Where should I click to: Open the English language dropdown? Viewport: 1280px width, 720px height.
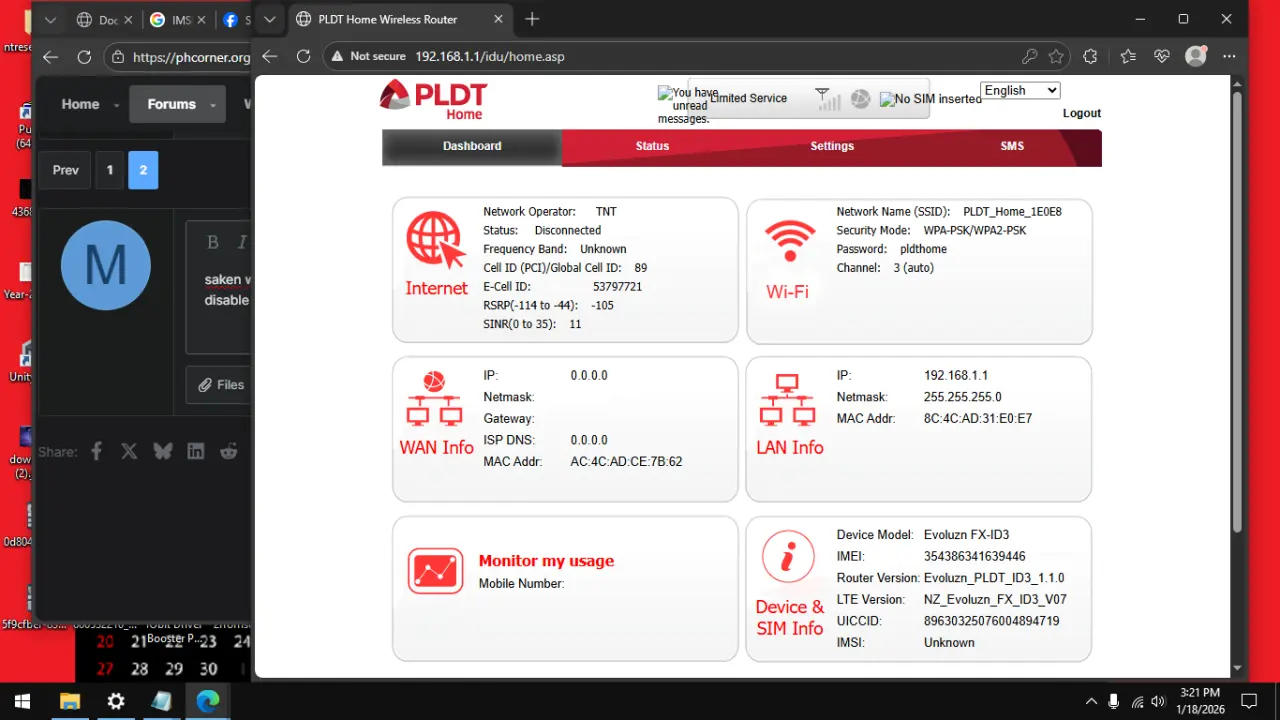[1020, 90]
